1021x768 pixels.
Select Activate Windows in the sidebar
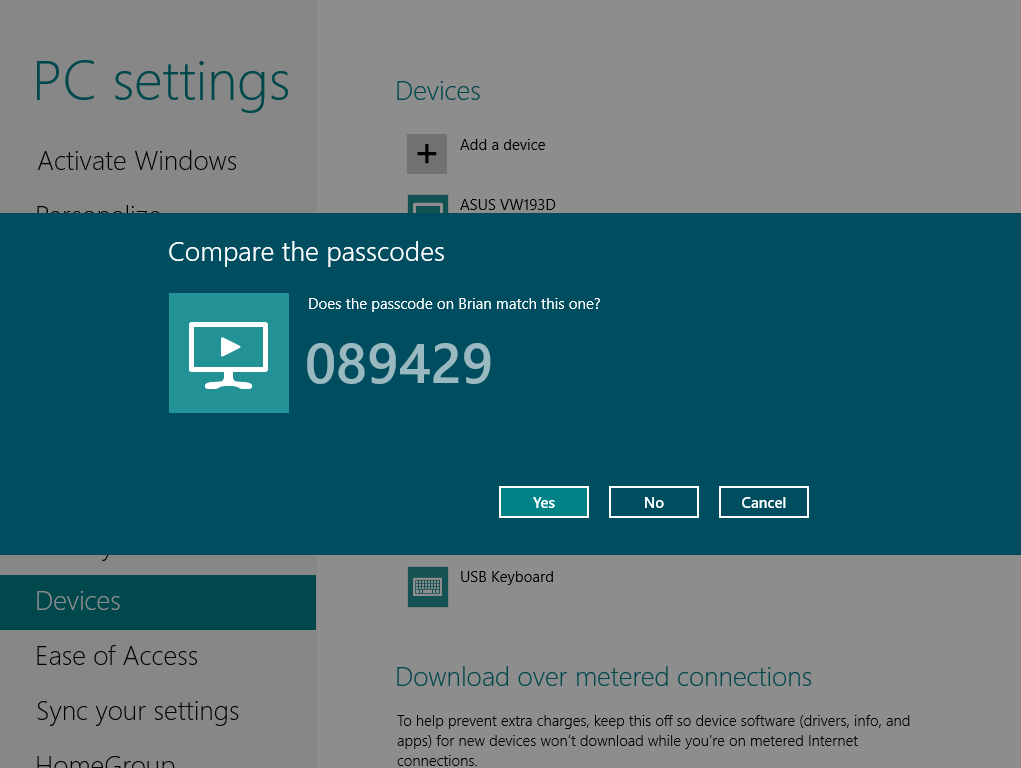[136, 161]
